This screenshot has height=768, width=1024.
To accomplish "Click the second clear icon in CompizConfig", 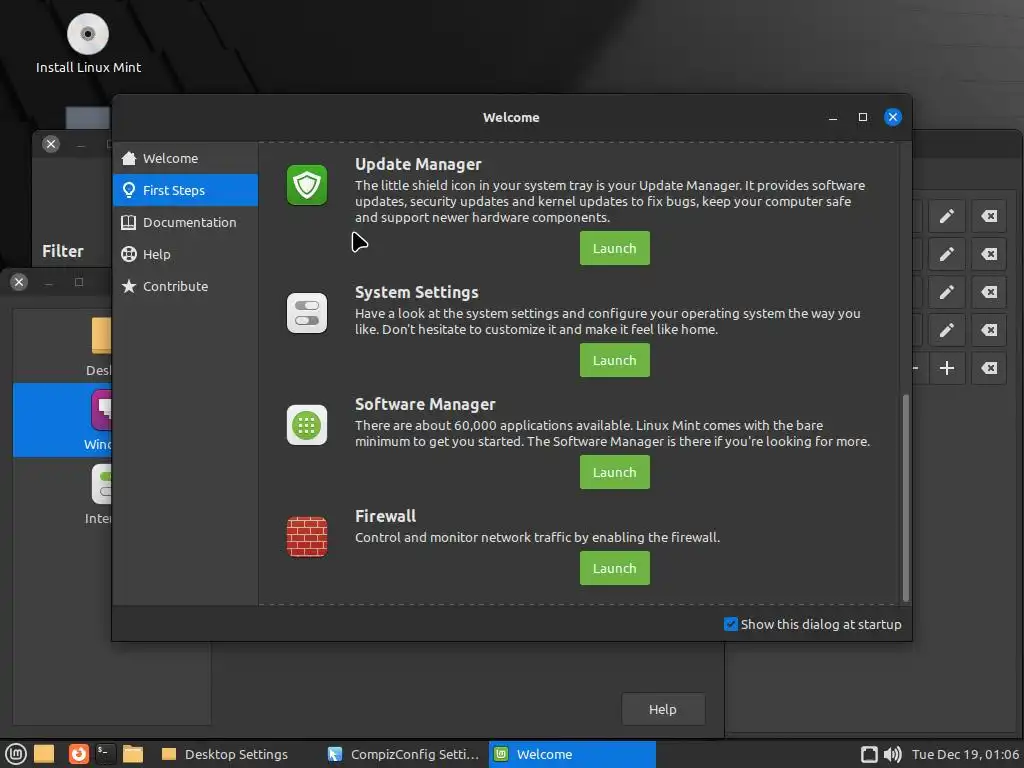I will [989, 254].
